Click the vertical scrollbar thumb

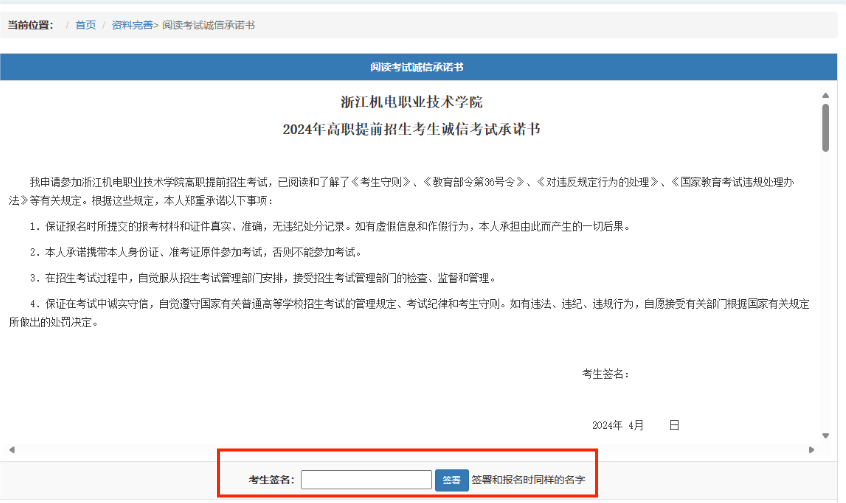tap(825, 128)
